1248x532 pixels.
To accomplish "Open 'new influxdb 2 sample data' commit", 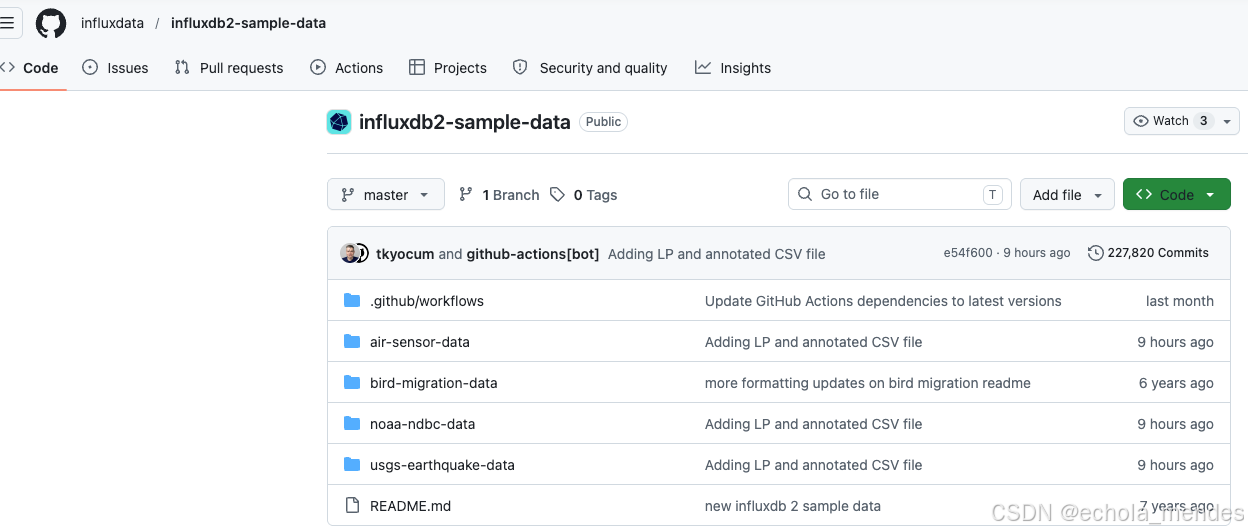I will [x=793, y=506].
